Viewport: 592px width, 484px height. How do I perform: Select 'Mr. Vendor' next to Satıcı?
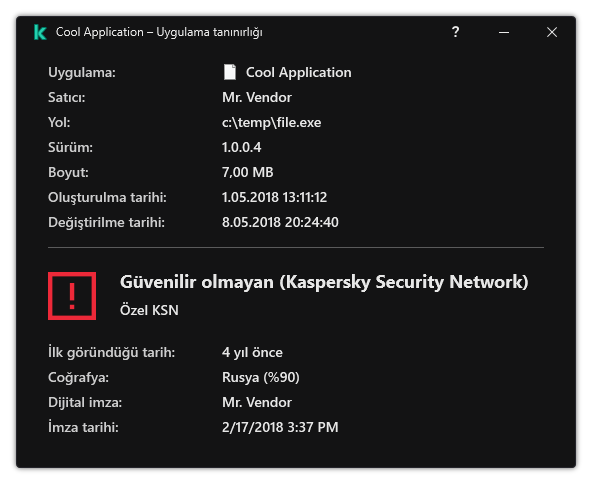pos(257,97)
